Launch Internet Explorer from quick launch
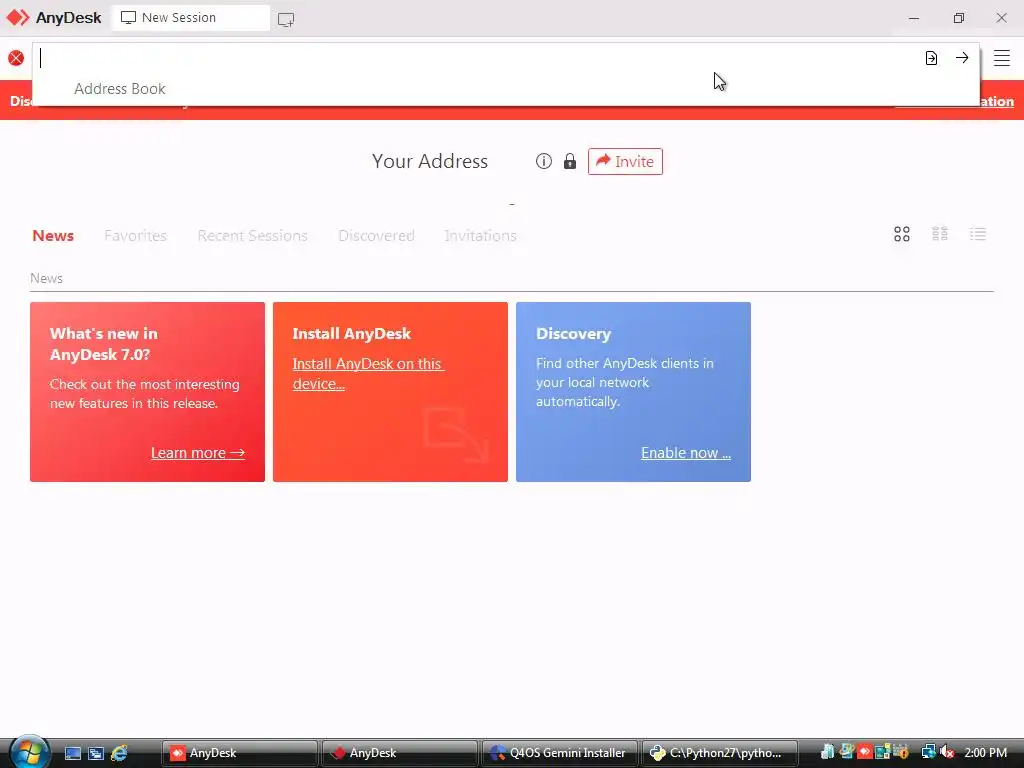Screen dimensions: 1024x768 120,753
